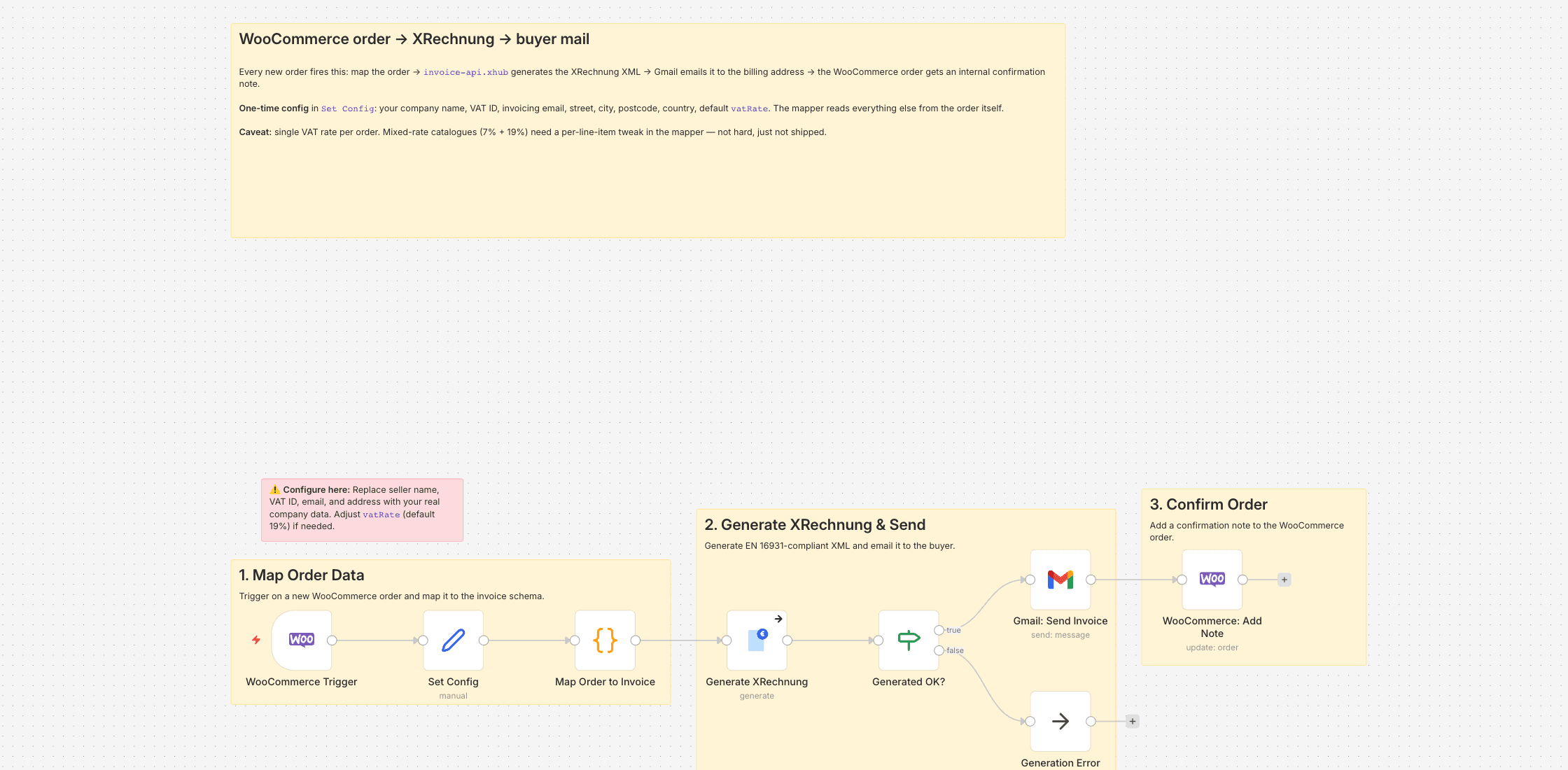Click the Gmail: Send Invoice input connector
The height and width of the screenshot is (770, 1568).
pyautogui.click(x=1030, y=580)
